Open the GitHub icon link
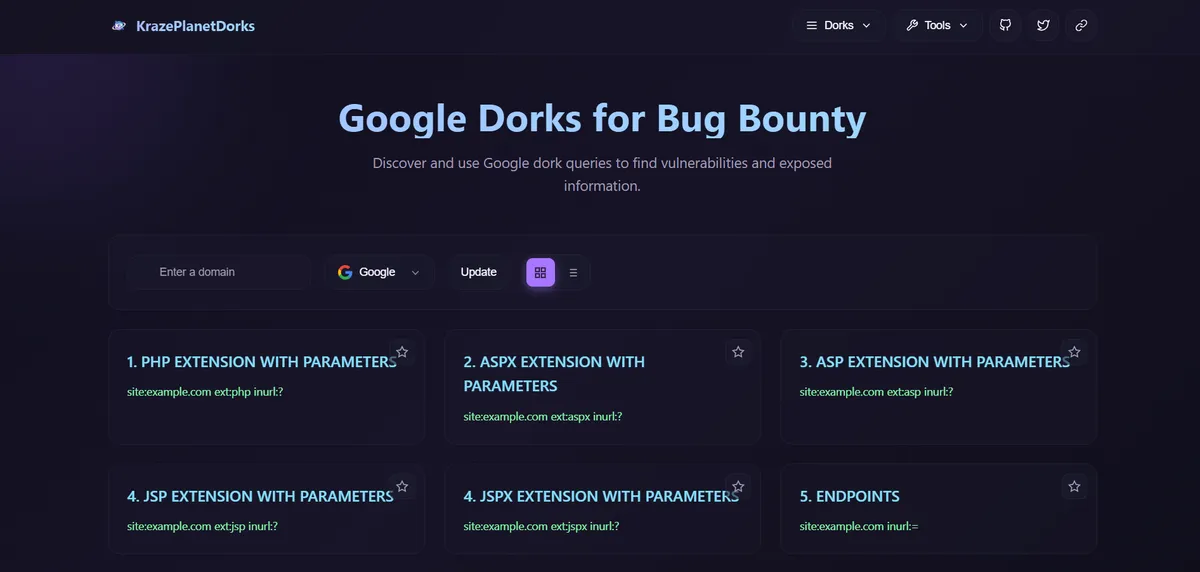The width and height of the screenshot is (1200, 572). [x=1006, y=26]
